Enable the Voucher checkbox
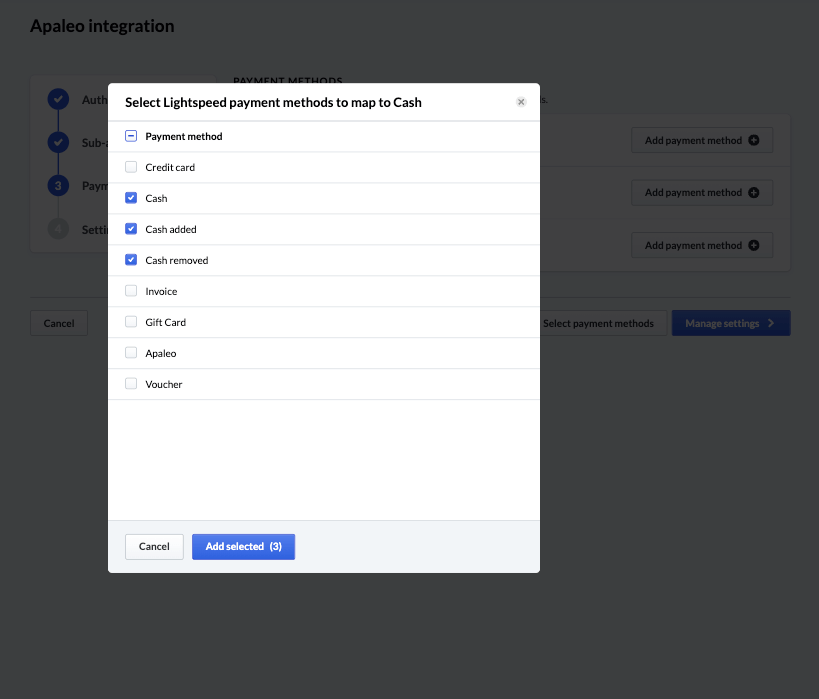 click(x=131, y=383)
